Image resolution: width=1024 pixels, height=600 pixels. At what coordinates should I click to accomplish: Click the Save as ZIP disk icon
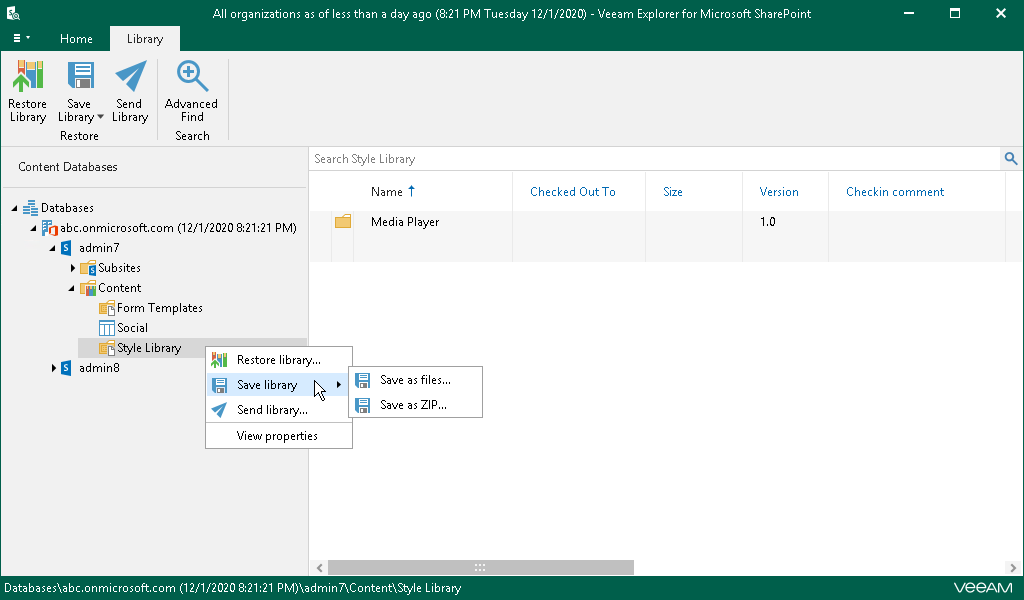point(362,405)
